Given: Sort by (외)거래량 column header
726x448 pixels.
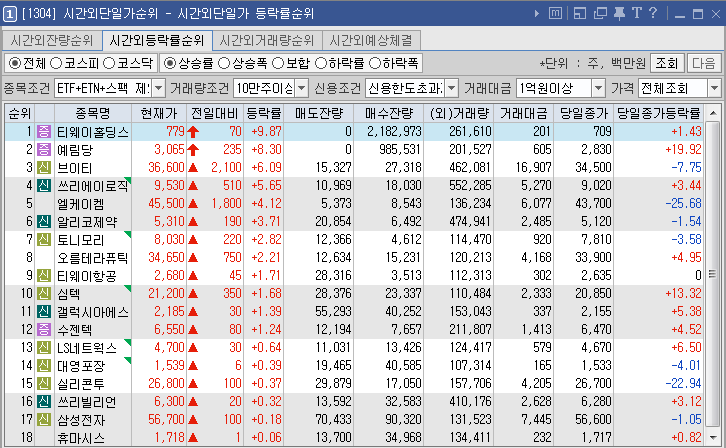Looking at the screenshot, I should pos(459,113).
